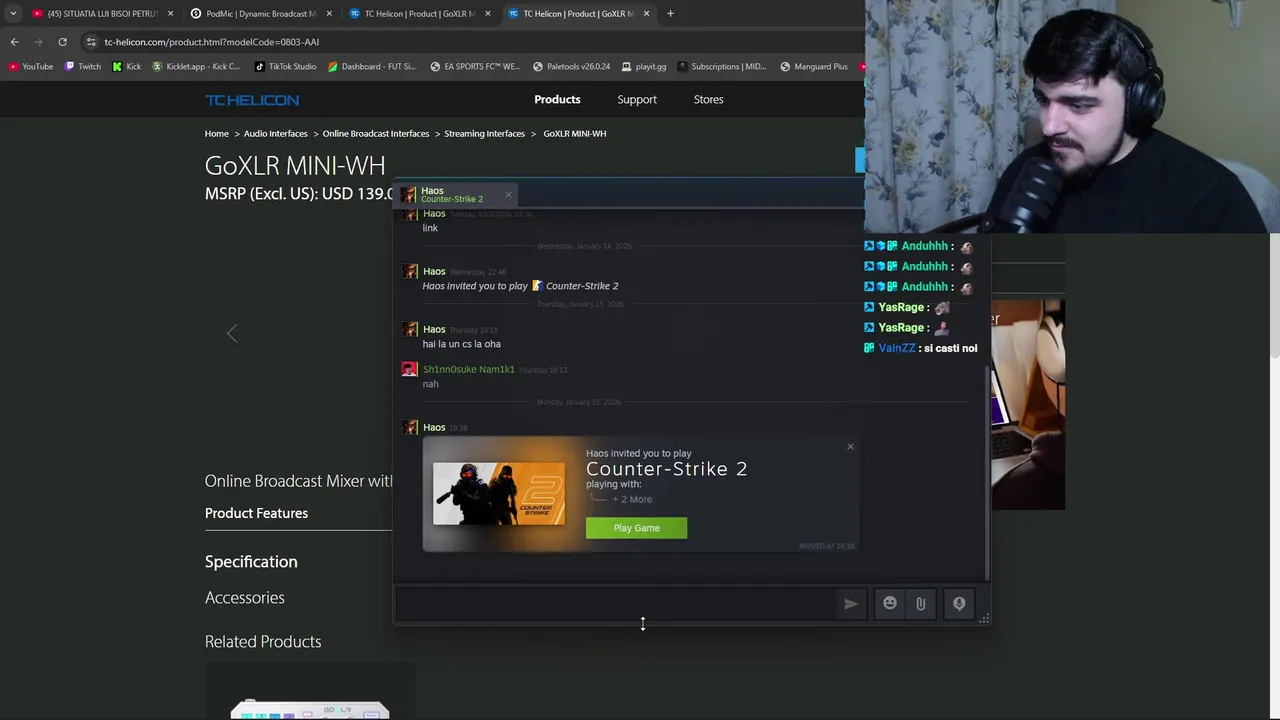Image resolution: width=1280 pixels, height=720 pixels.
Task: Open the TikTok Studio bookmark
Action: (x=285, y=66)
